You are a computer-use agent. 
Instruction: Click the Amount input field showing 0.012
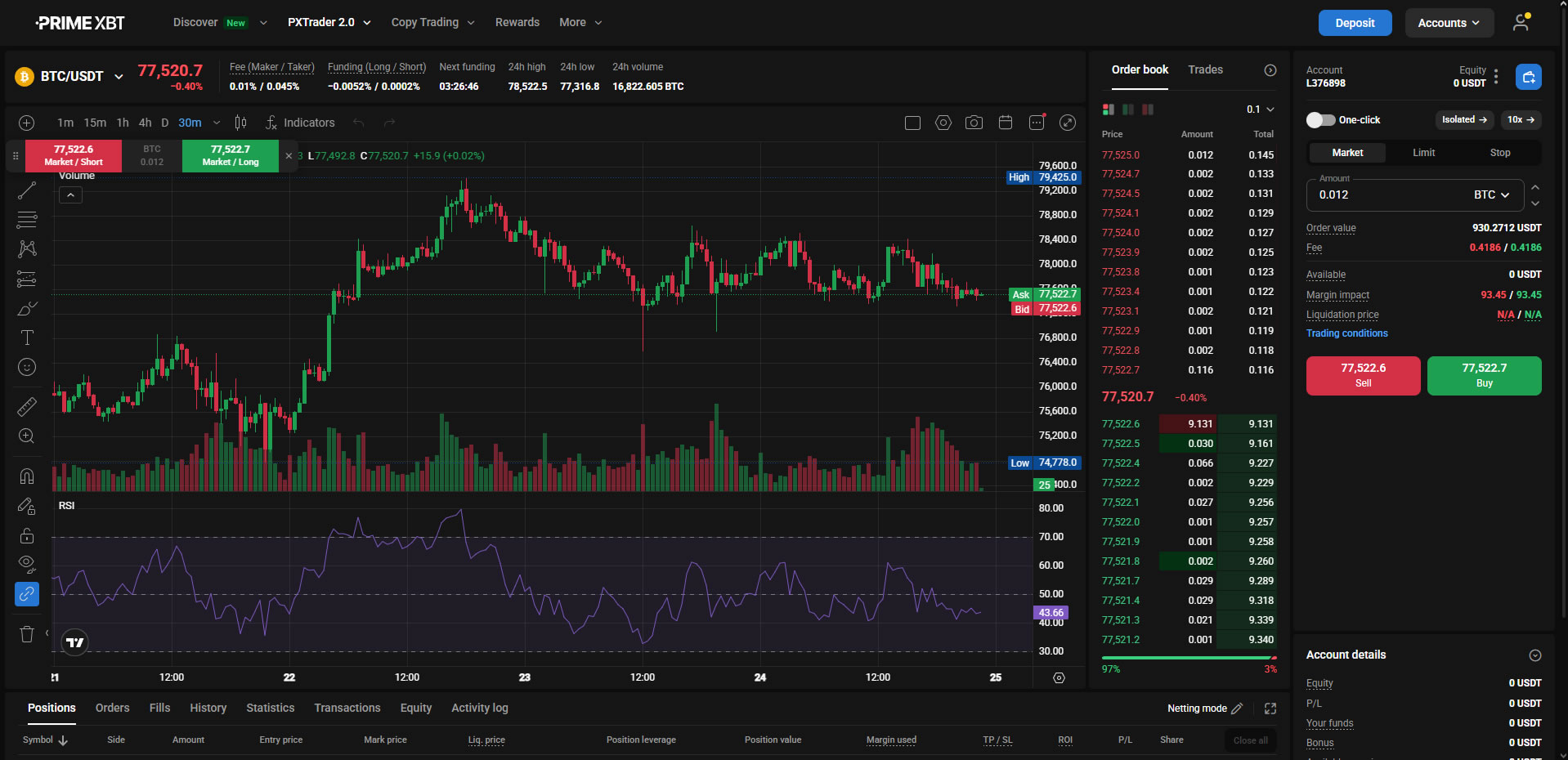click(1415, 195)
